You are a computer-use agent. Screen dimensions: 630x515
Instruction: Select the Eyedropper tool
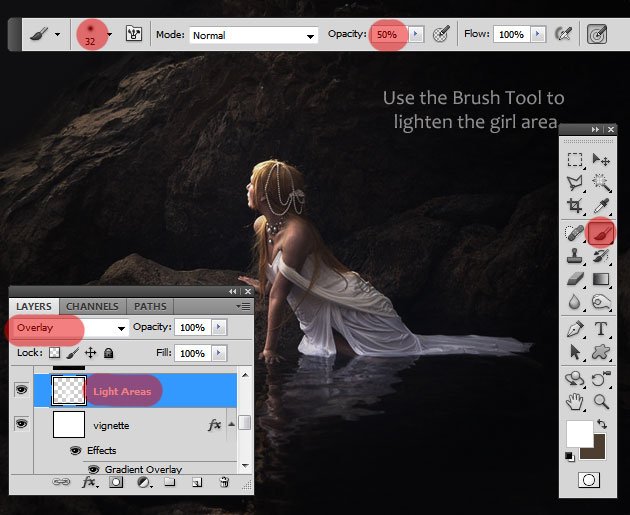click(601, 206)
